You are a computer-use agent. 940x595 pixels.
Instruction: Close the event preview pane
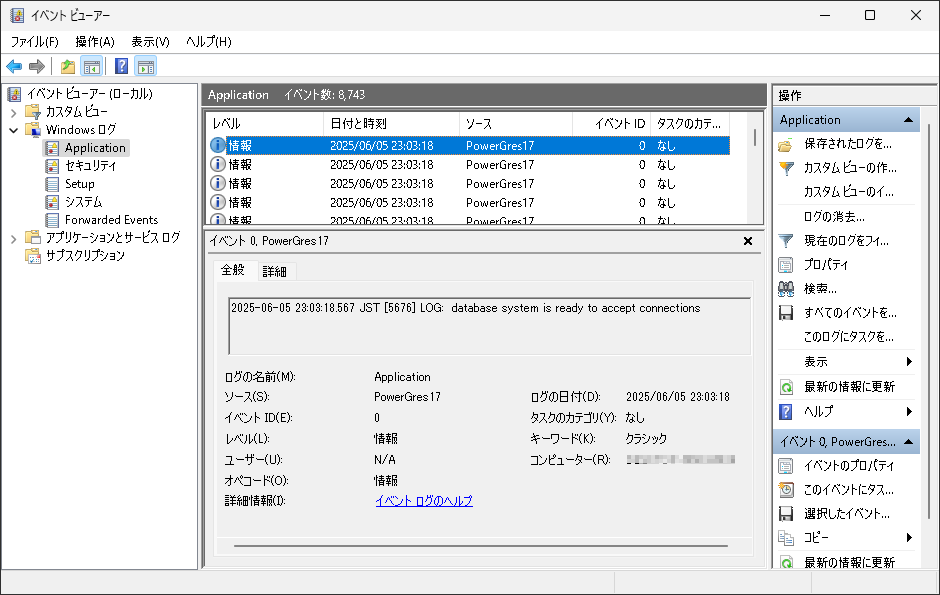tap(748, 241)
